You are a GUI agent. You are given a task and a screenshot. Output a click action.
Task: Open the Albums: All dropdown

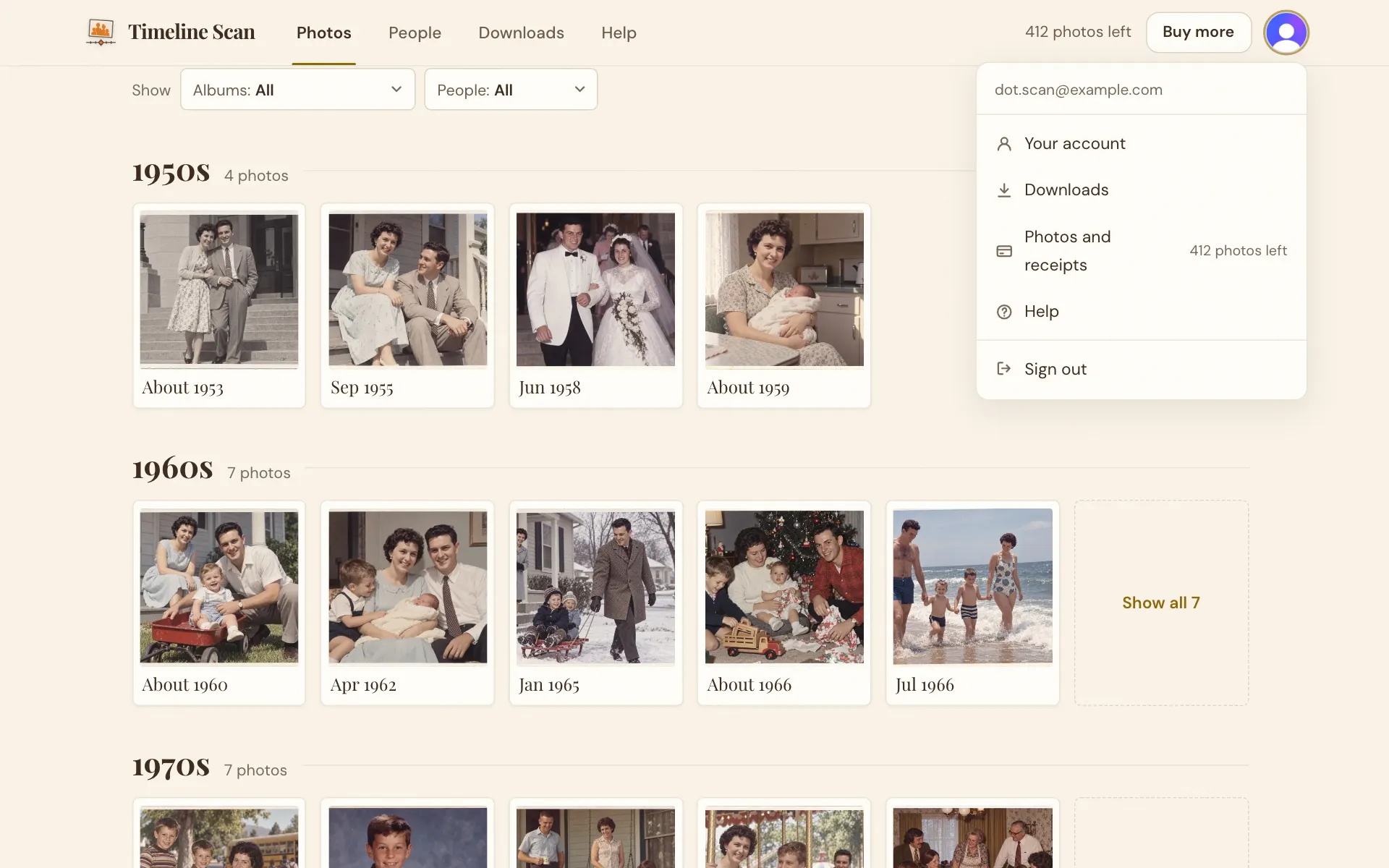[297, 90]
